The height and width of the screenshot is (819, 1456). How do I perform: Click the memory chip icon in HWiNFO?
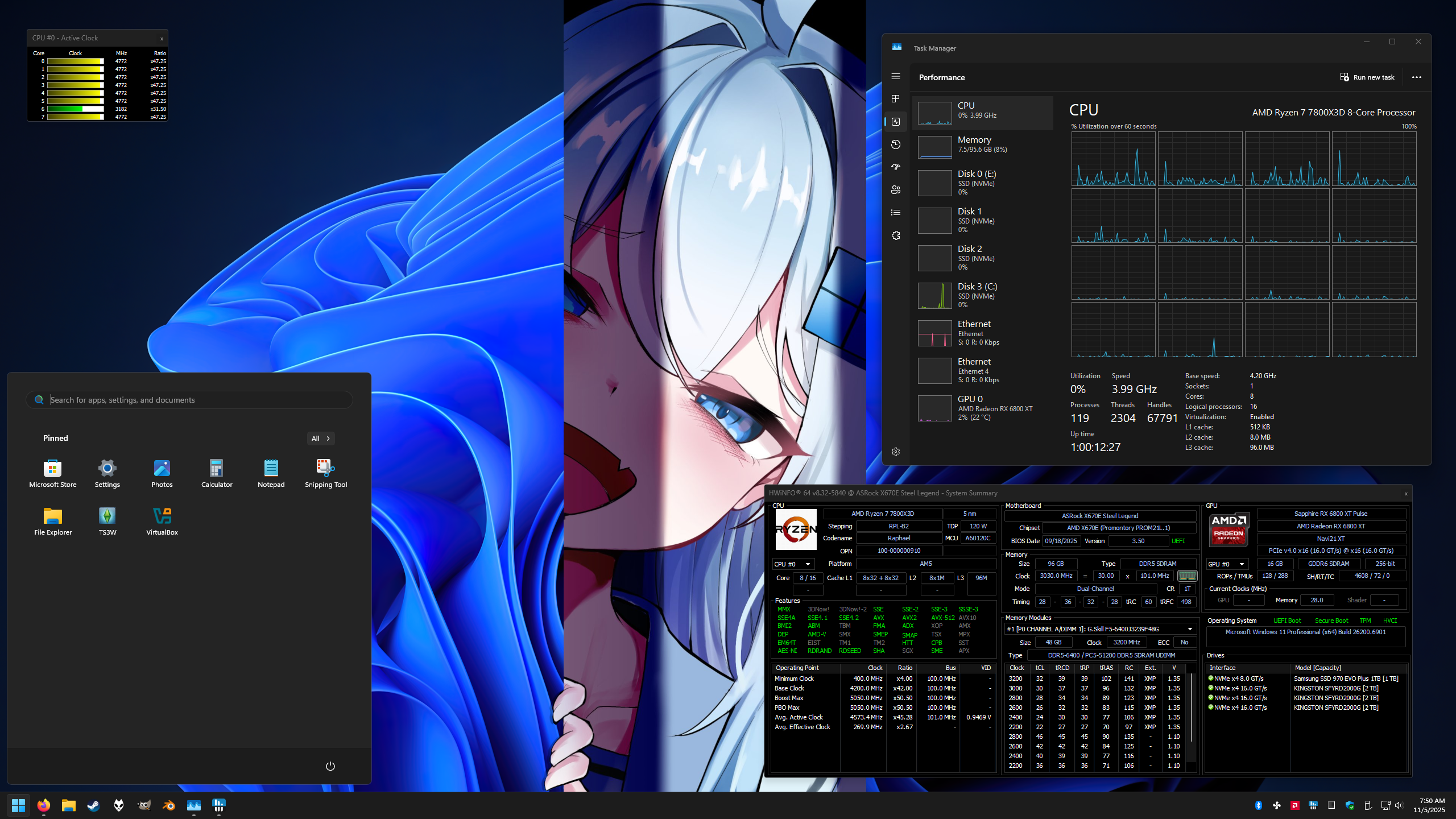tap(1187, 576)
